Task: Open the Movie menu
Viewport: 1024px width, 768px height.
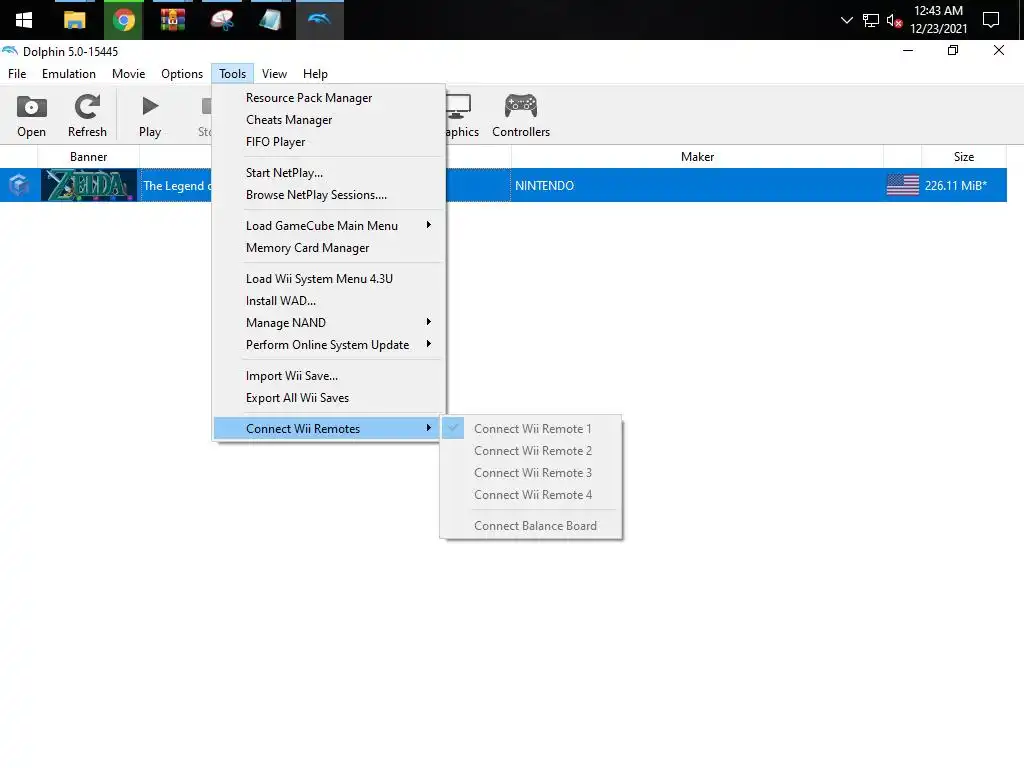Action: [128, 74]
